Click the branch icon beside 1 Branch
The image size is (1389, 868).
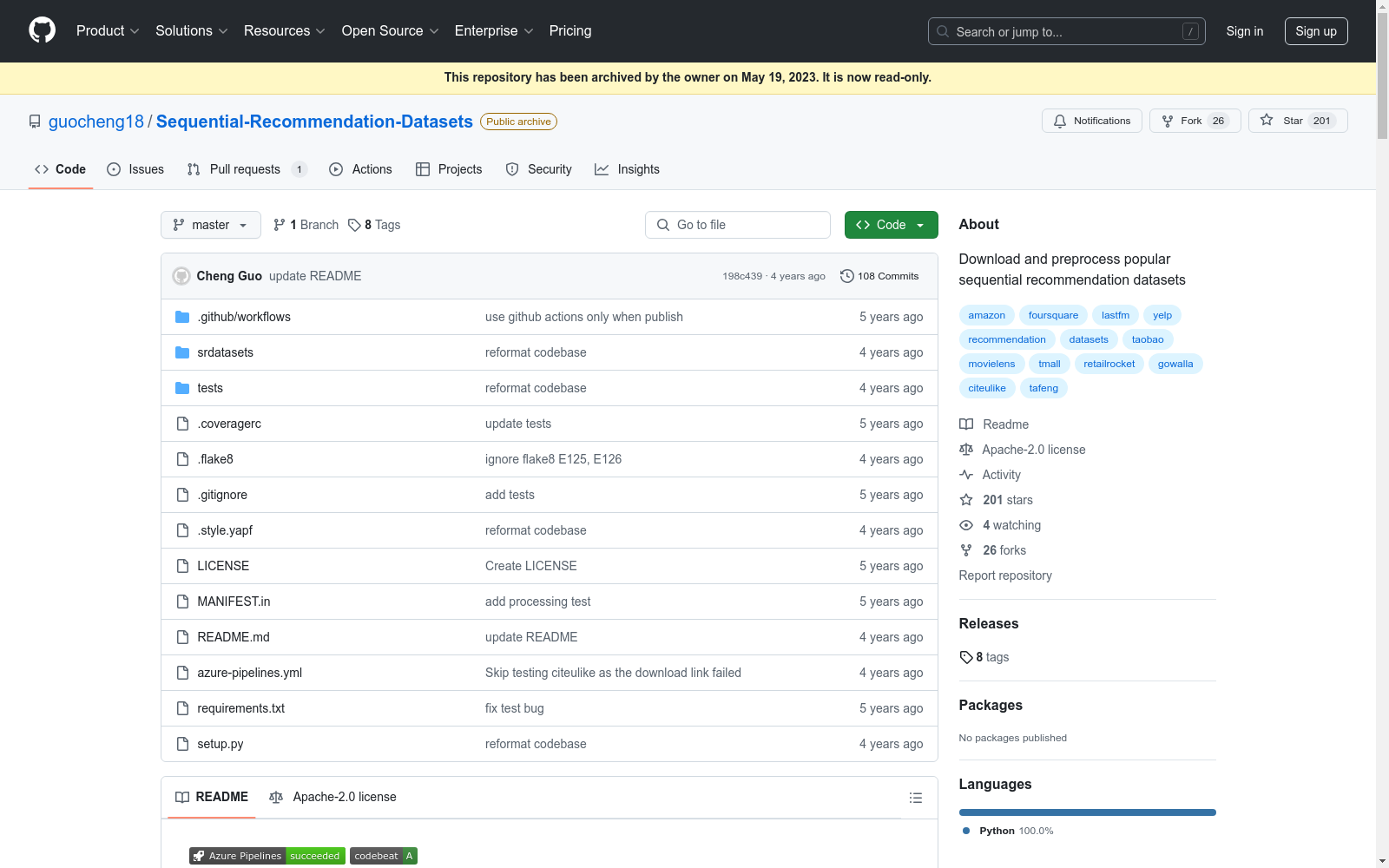[280, 225]
